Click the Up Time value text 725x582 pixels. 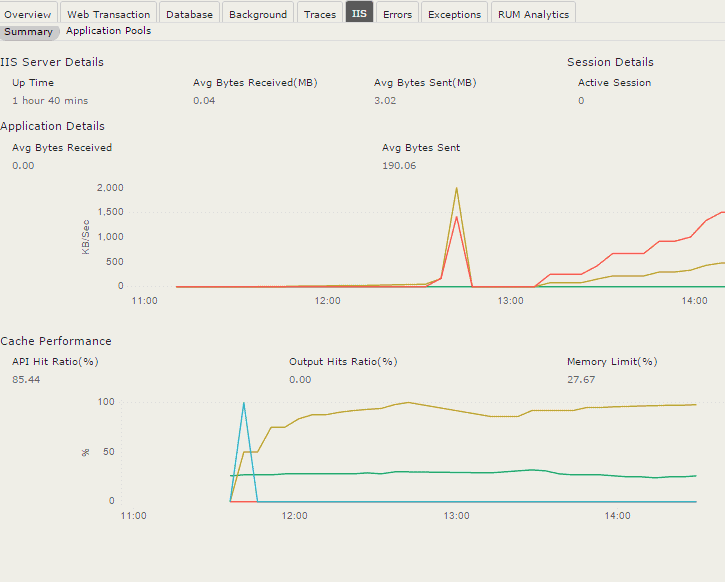click(x=50, y=101)
